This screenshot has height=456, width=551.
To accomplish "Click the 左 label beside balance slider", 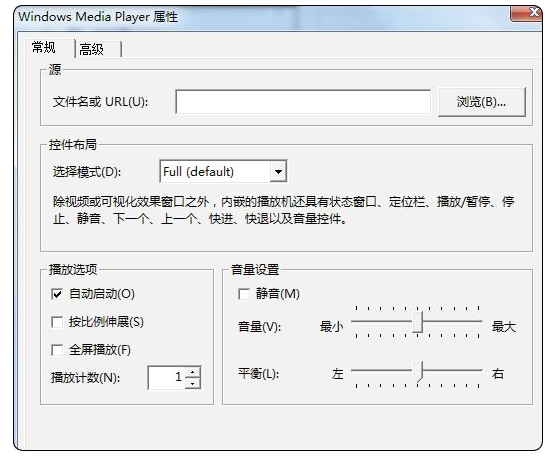I will pyautogui.click(x=337, y=373).
